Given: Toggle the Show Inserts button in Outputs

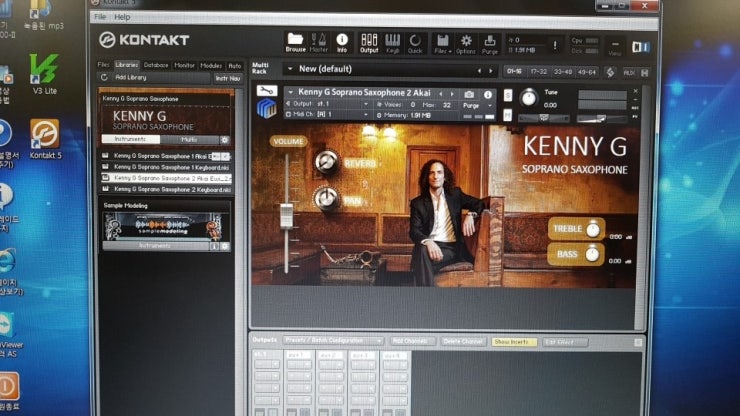Looking at the screenshot, I should pyautogui.click(x=514, y=342).
